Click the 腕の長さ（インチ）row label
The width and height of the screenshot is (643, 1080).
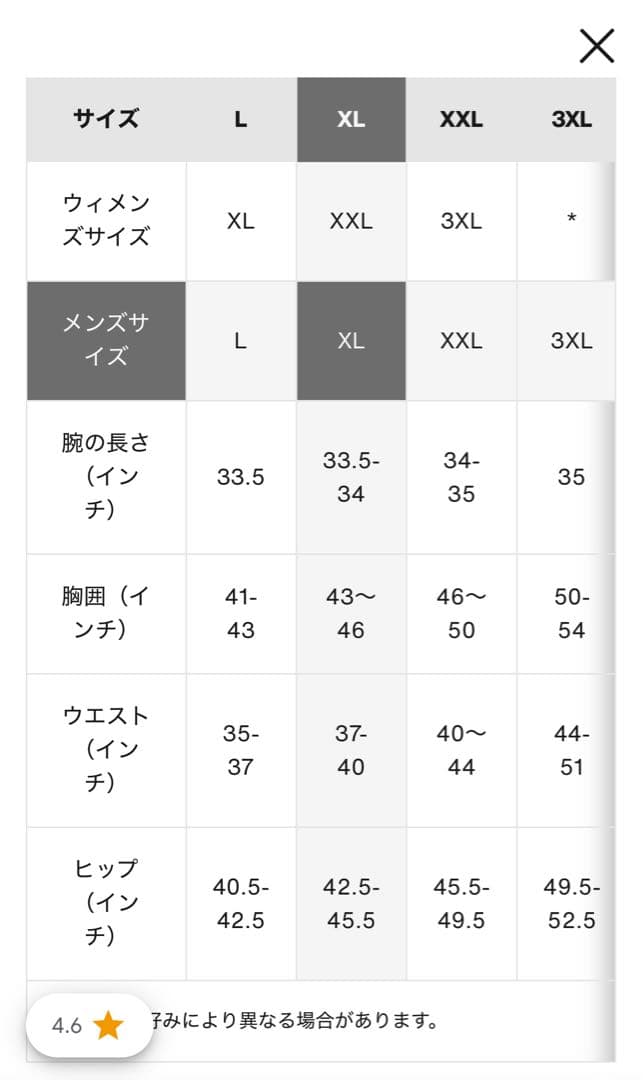pos(104,477)
